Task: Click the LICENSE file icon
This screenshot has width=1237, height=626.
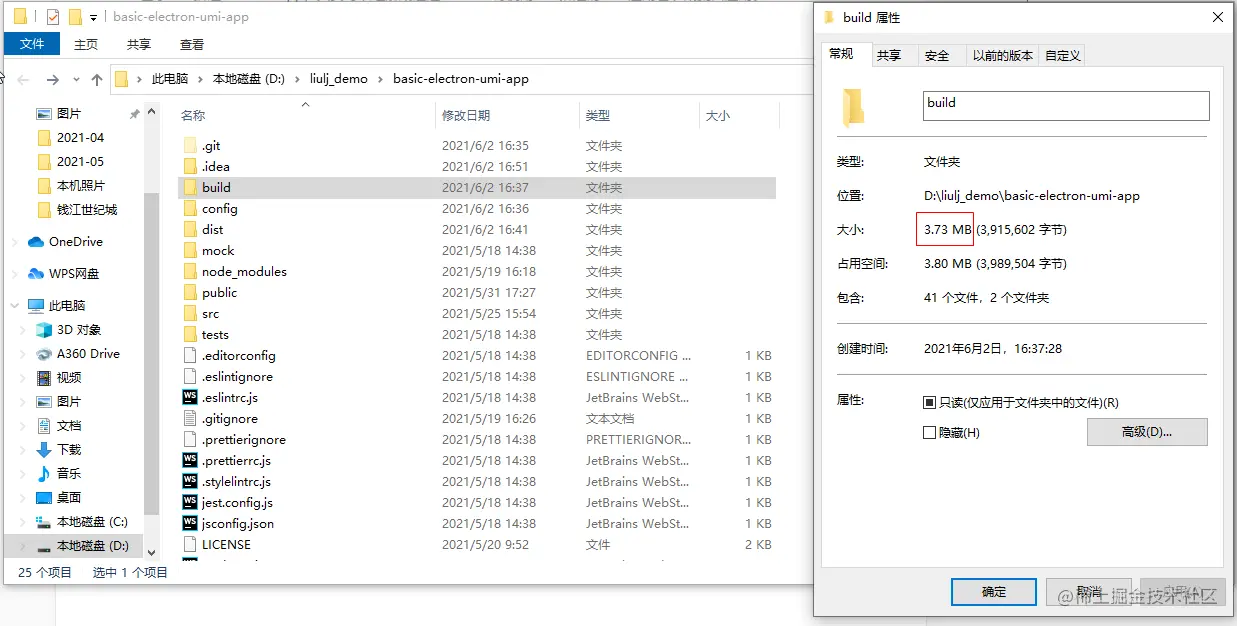Action: (x=191, y=545)
